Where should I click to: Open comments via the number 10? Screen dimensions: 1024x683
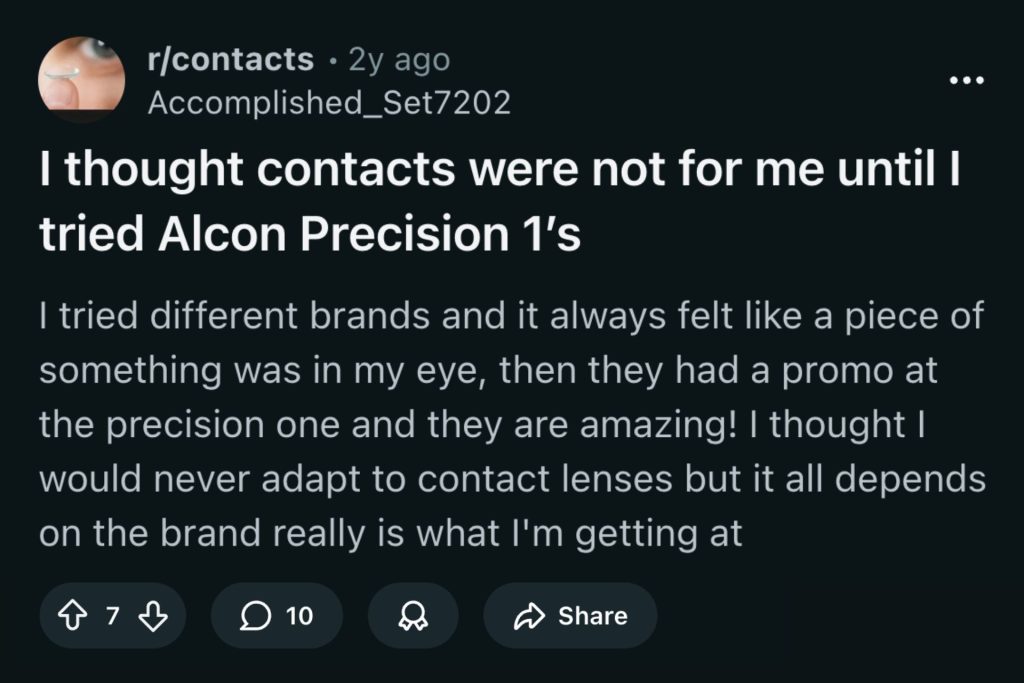pyautogui.click(x=299, y=616)
